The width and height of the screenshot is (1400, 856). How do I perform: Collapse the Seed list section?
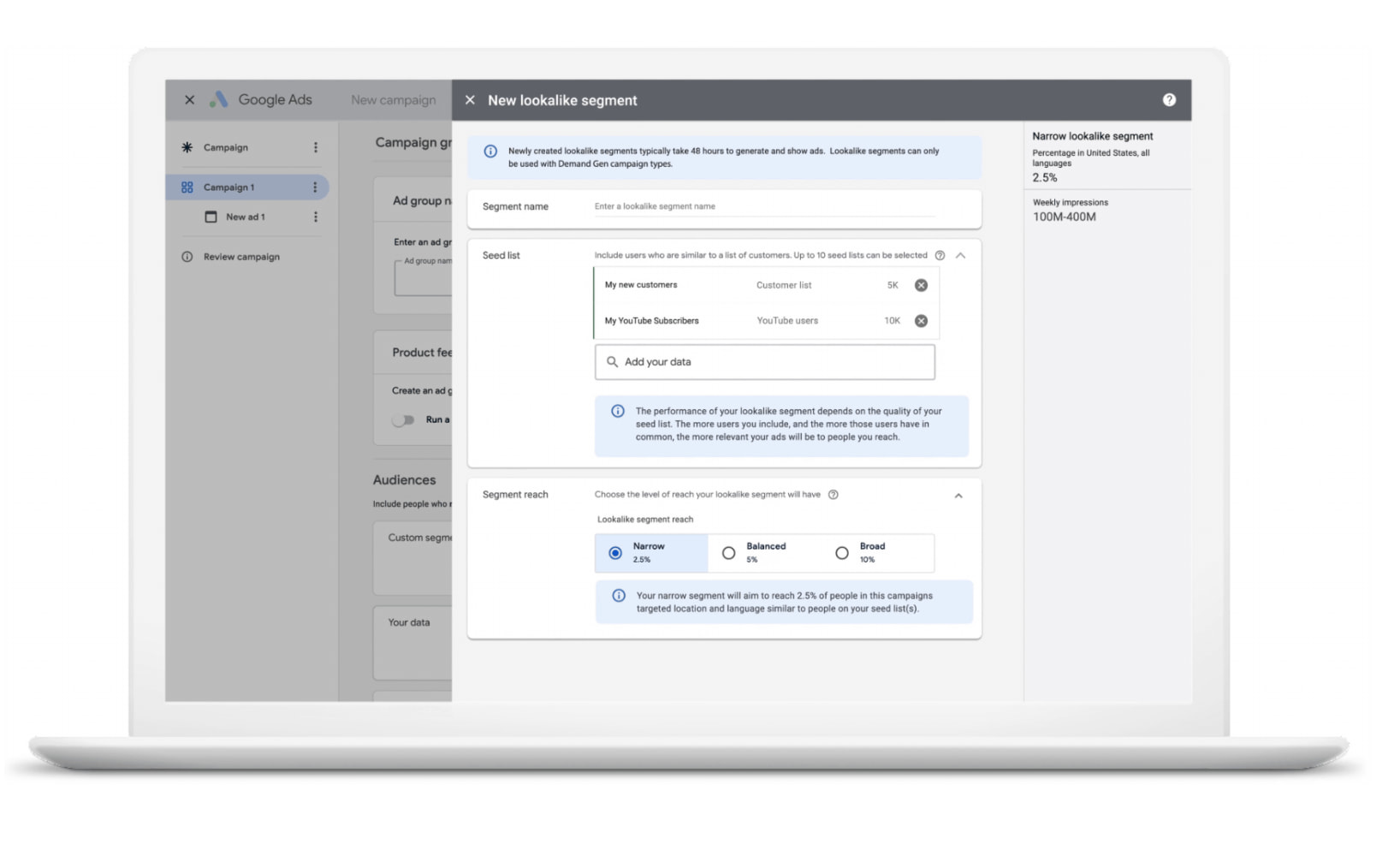tap(961, 255)
